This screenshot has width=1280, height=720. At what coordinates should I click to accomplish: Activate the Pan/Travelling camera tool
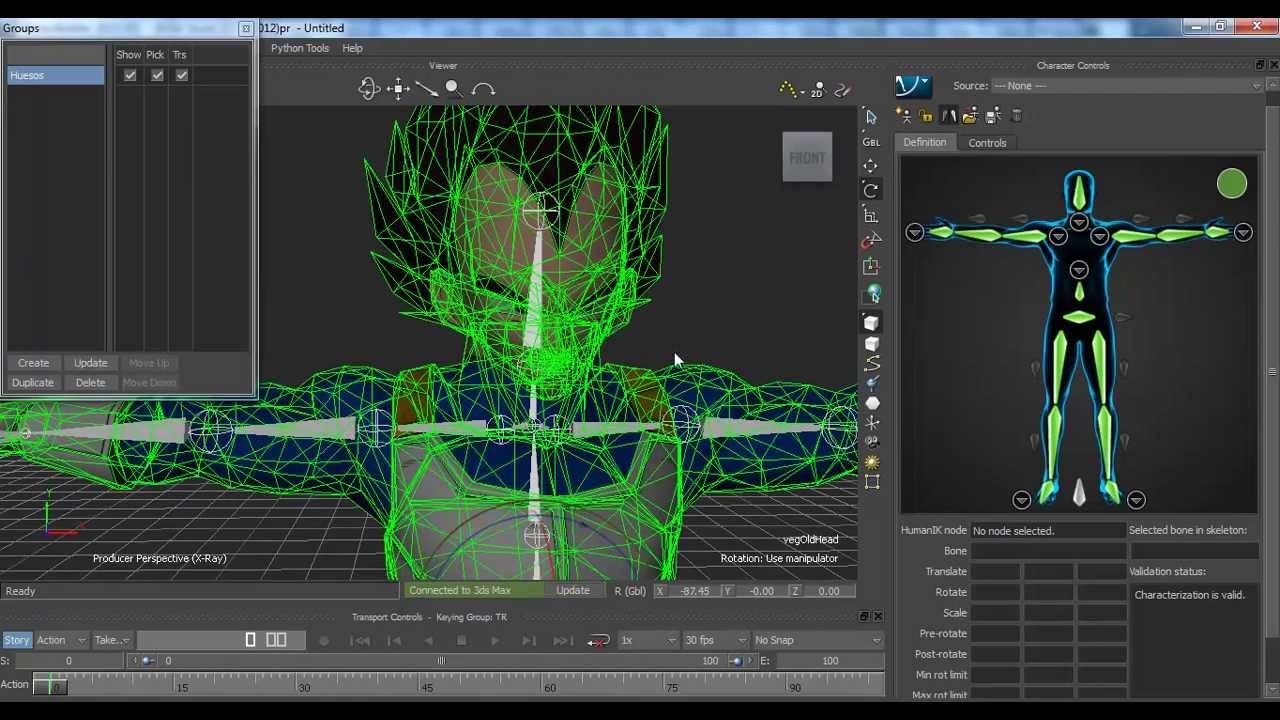point(398,89)
